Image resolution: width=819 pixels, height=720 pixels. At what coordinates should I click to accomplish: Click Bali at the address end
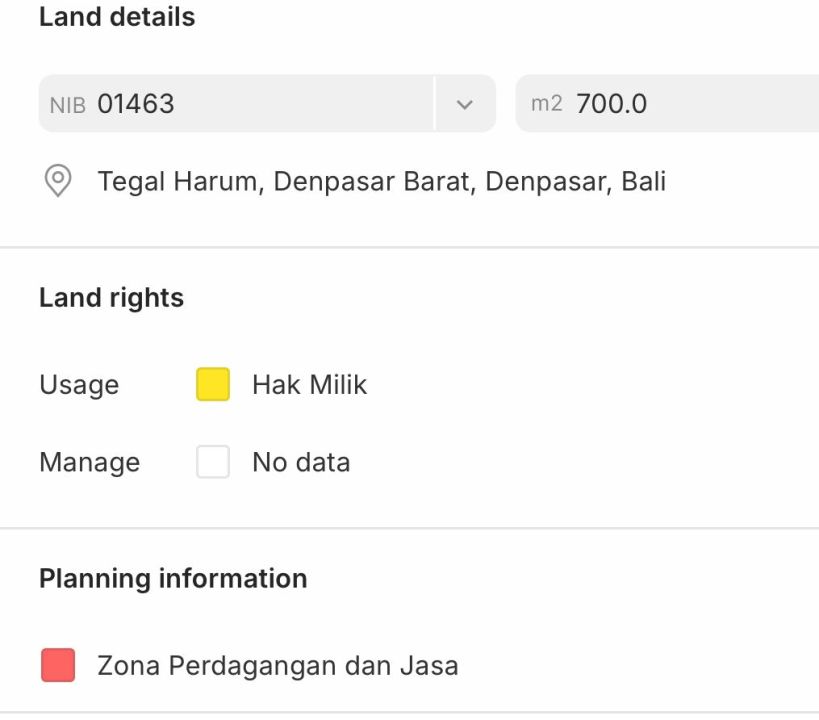[643, 181]
